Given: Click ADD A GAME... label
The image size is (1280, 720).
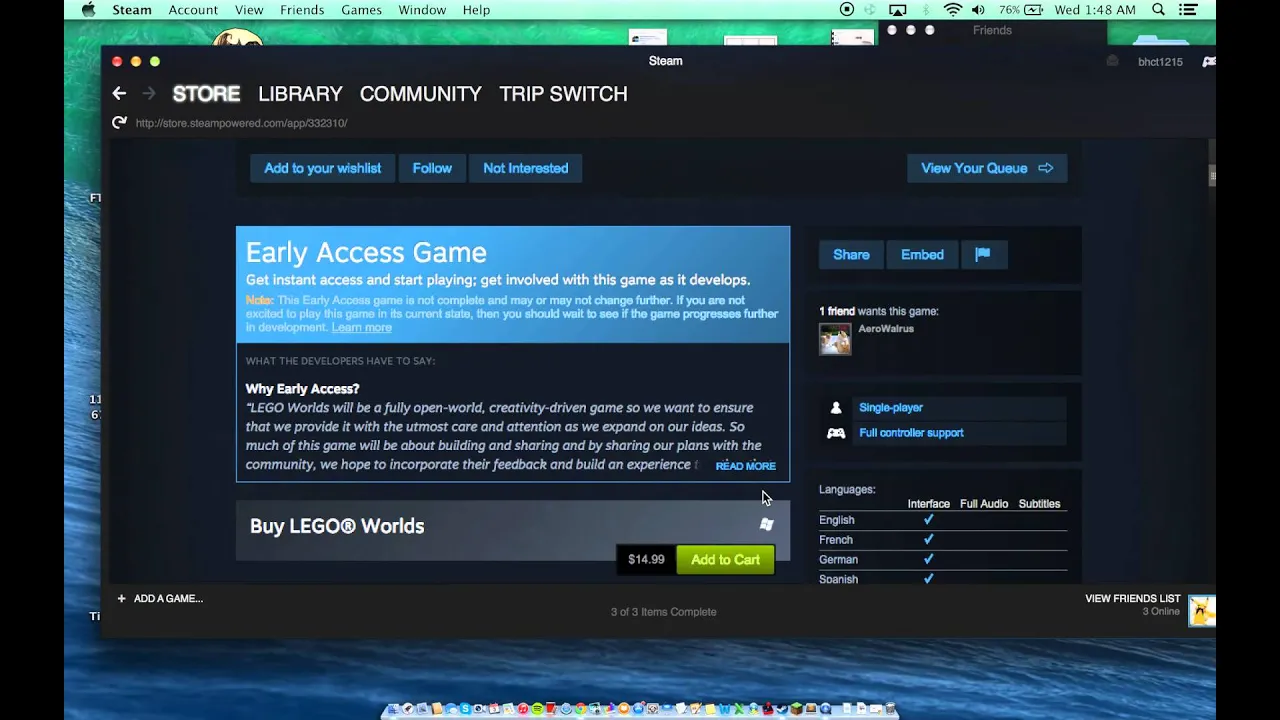Looking at the screenshot, I should click(x=168, y=599).
